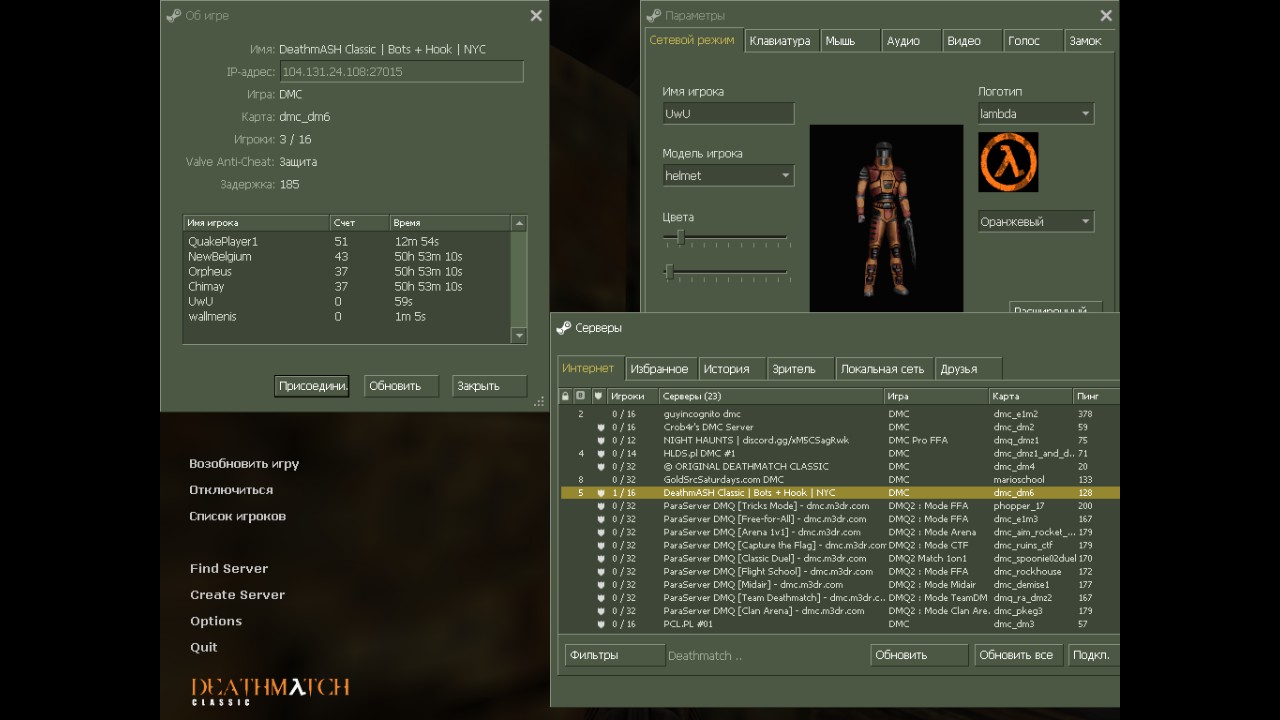Click the up arrow of the player list scrollbar
This screenshot has height=720, width=1280.
point(519,223)
